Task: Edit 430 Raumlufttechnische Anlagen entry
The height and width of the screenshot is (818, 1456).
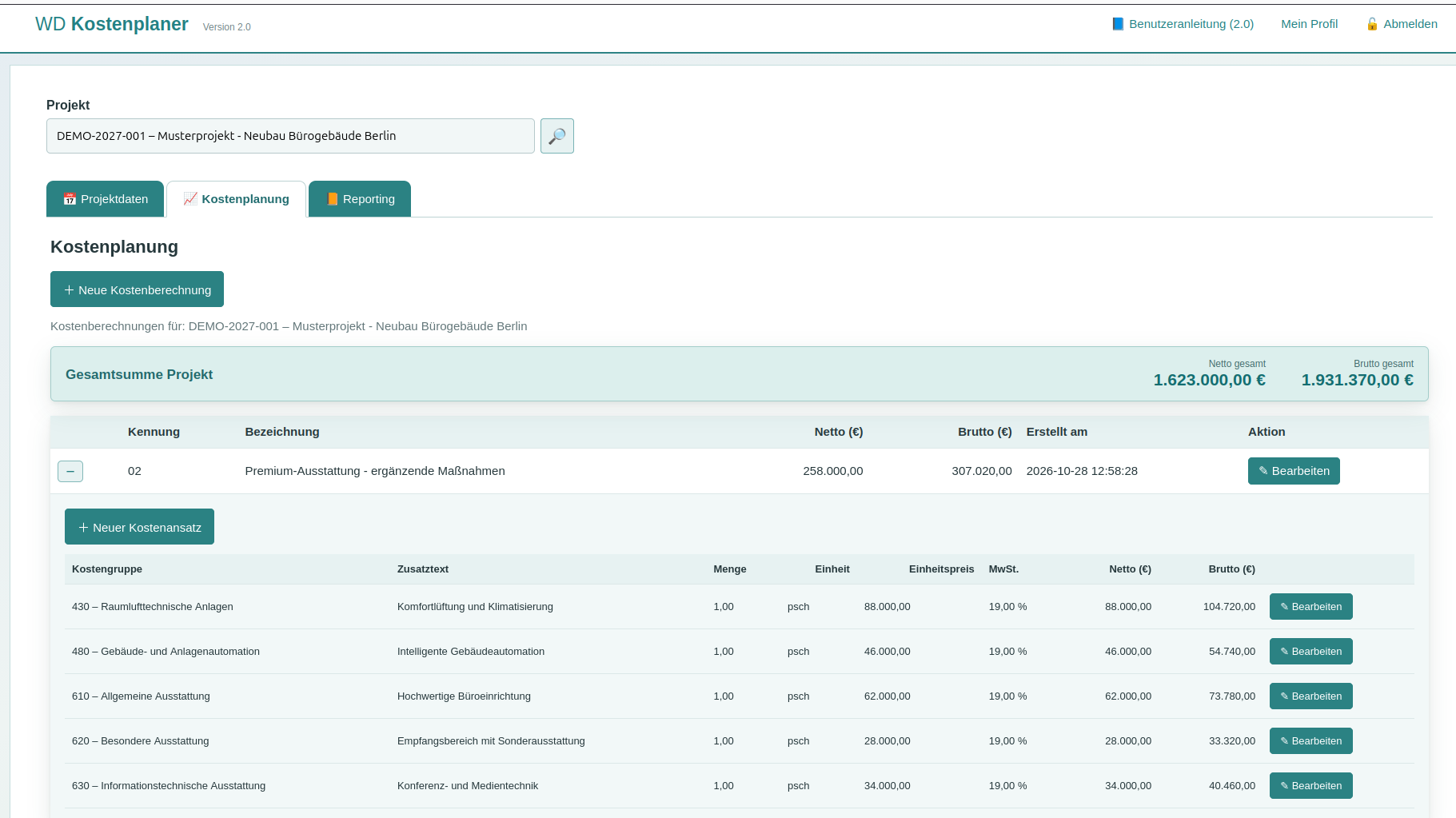Action: pos(1310,607)
